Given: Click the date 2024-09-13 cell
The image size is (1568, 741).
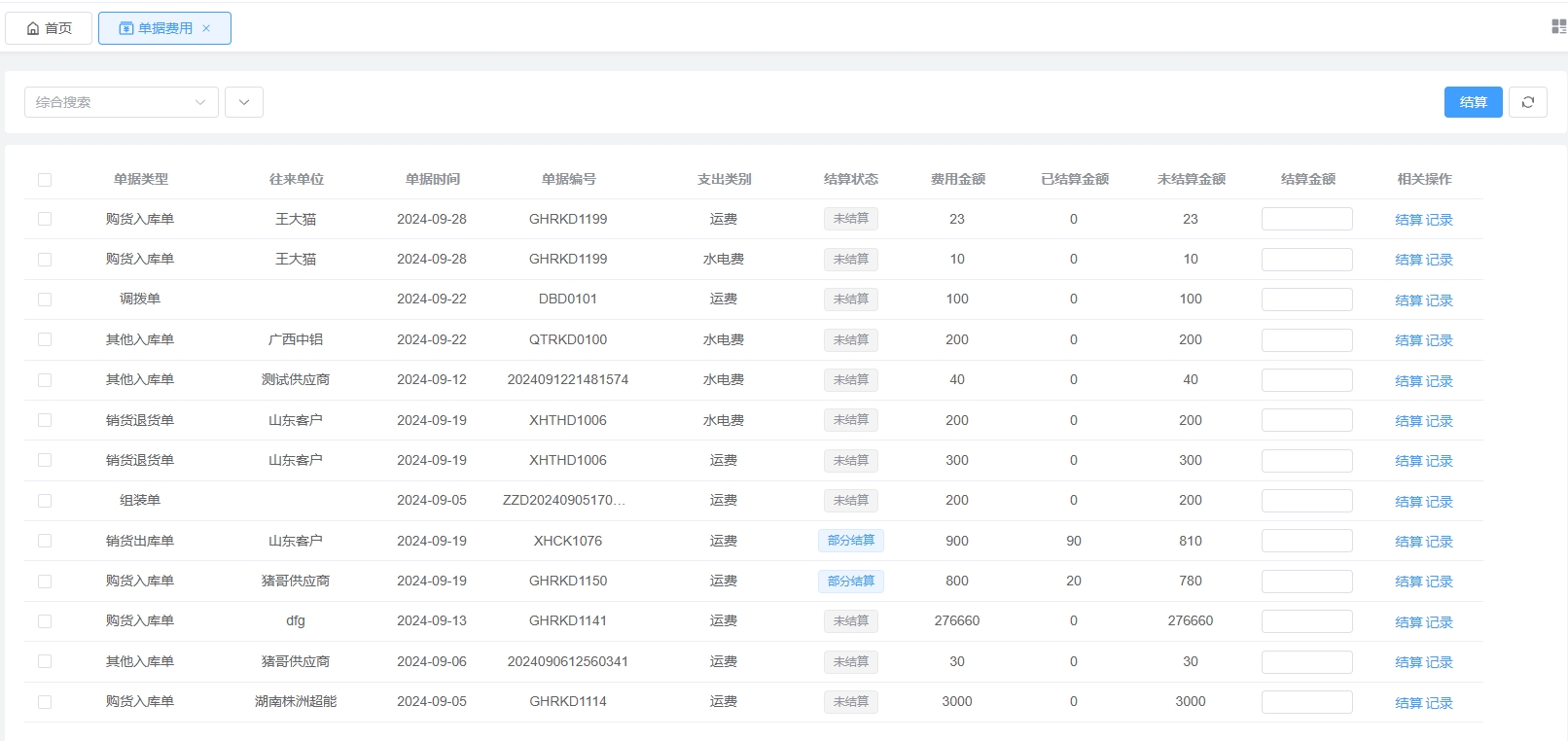Looking at the screenshot, I should [432, 620].
